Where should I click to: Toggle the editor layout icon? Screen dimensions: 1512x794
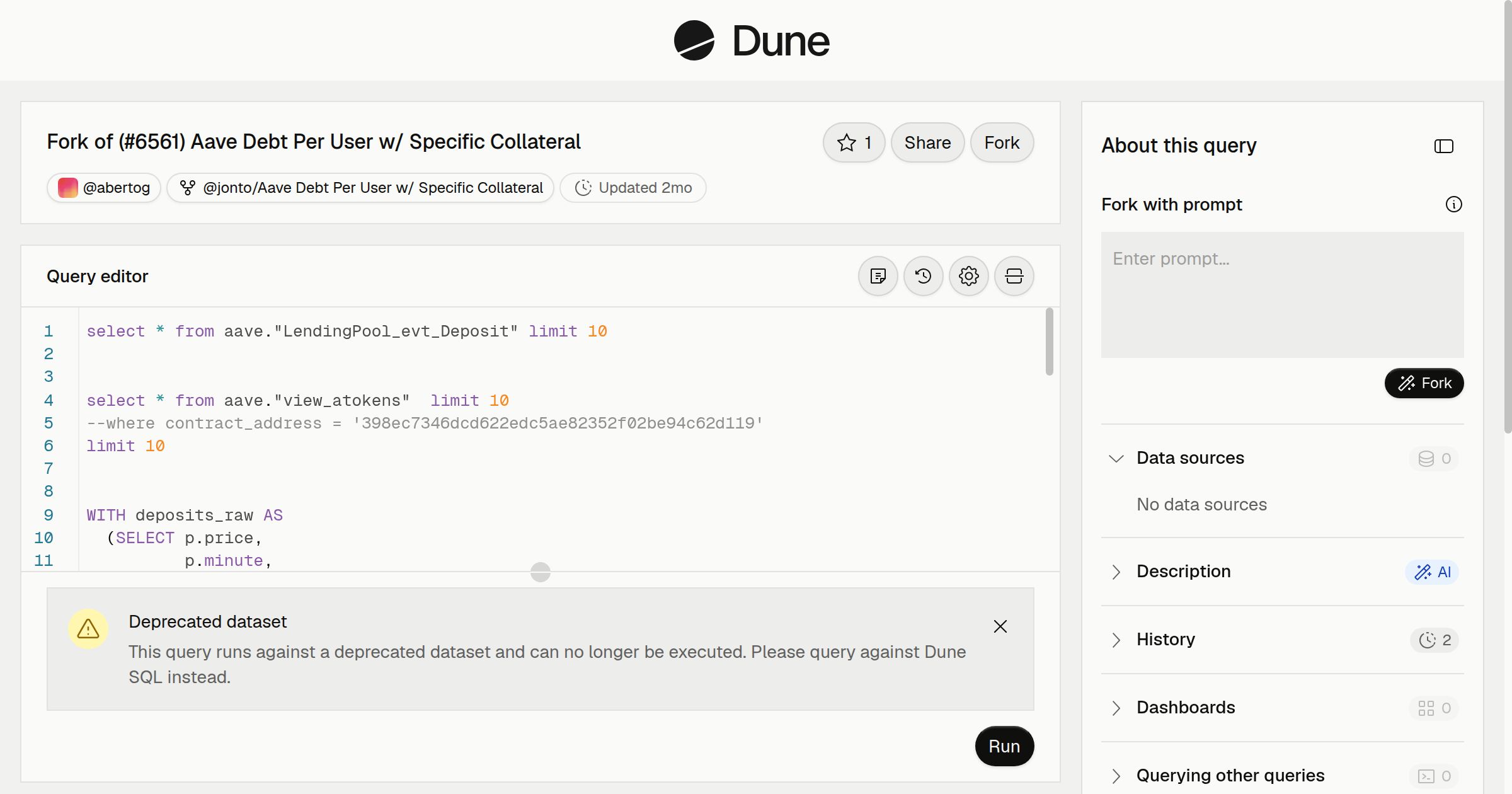click(1014, 276)
